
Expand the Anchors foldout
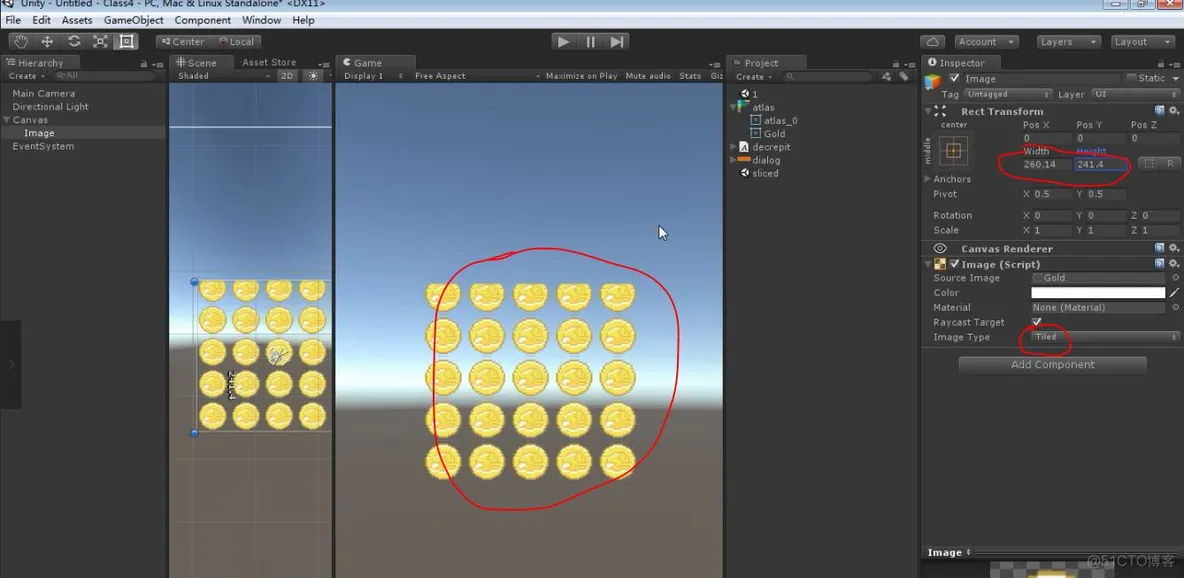click(x=928, y=179)
